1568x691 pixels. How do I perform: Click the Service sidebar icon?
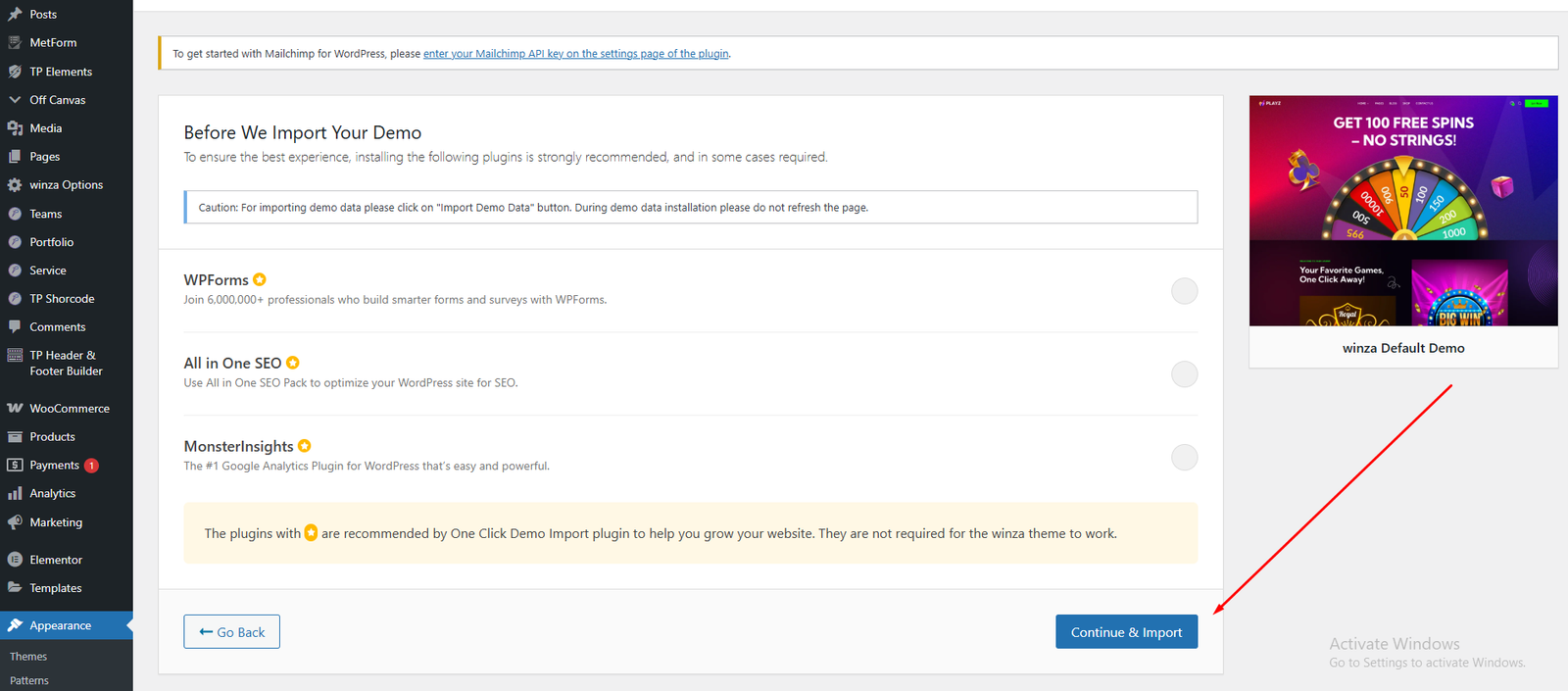click(15, 271)
